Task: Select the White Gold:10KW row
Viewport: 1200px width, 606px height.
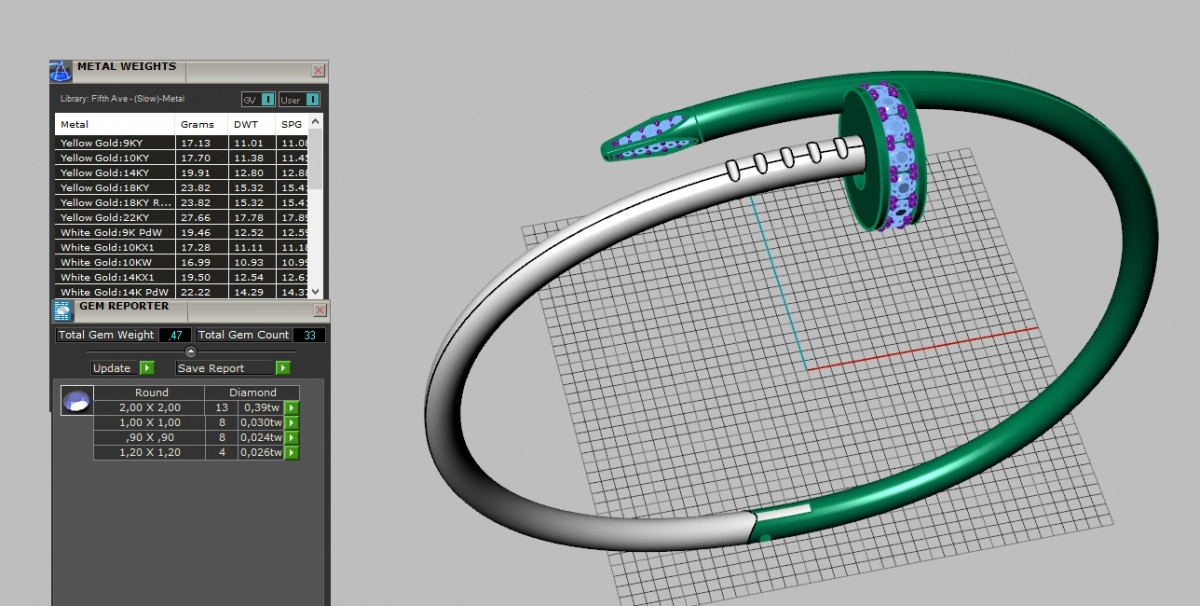Action: [182, 262]
